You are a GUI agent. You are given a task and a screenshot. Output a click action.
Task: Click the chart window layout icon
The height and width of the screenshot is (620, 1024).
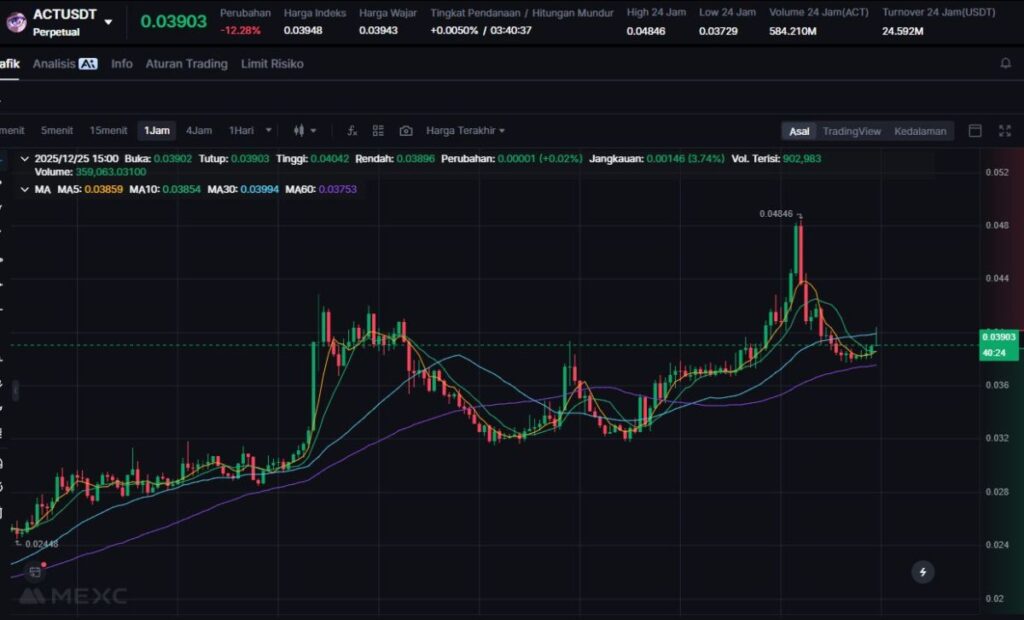pyautogui.click(x=975, y=131)
